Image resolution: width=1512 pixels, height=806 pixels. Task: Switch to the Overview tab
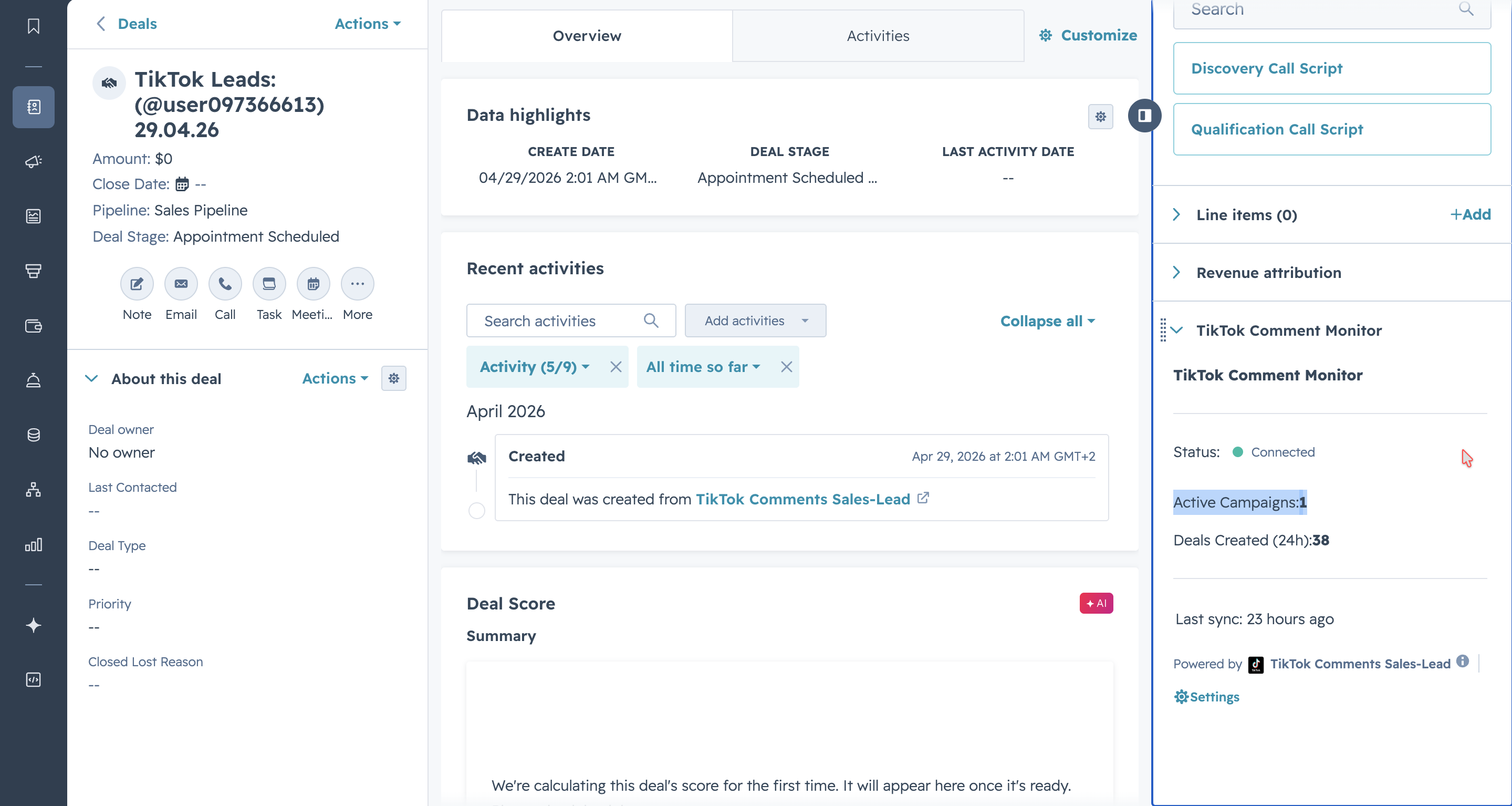[587, 36]
